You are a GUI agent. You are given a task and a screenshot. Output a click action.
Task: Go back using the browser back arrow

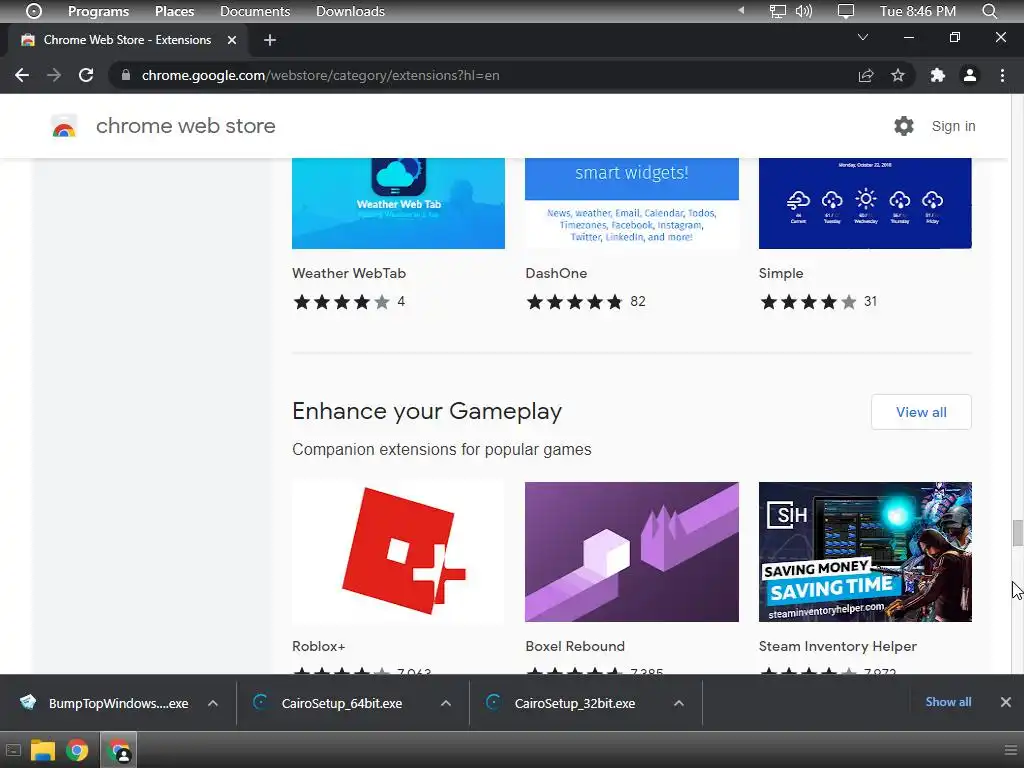(22, 75)
